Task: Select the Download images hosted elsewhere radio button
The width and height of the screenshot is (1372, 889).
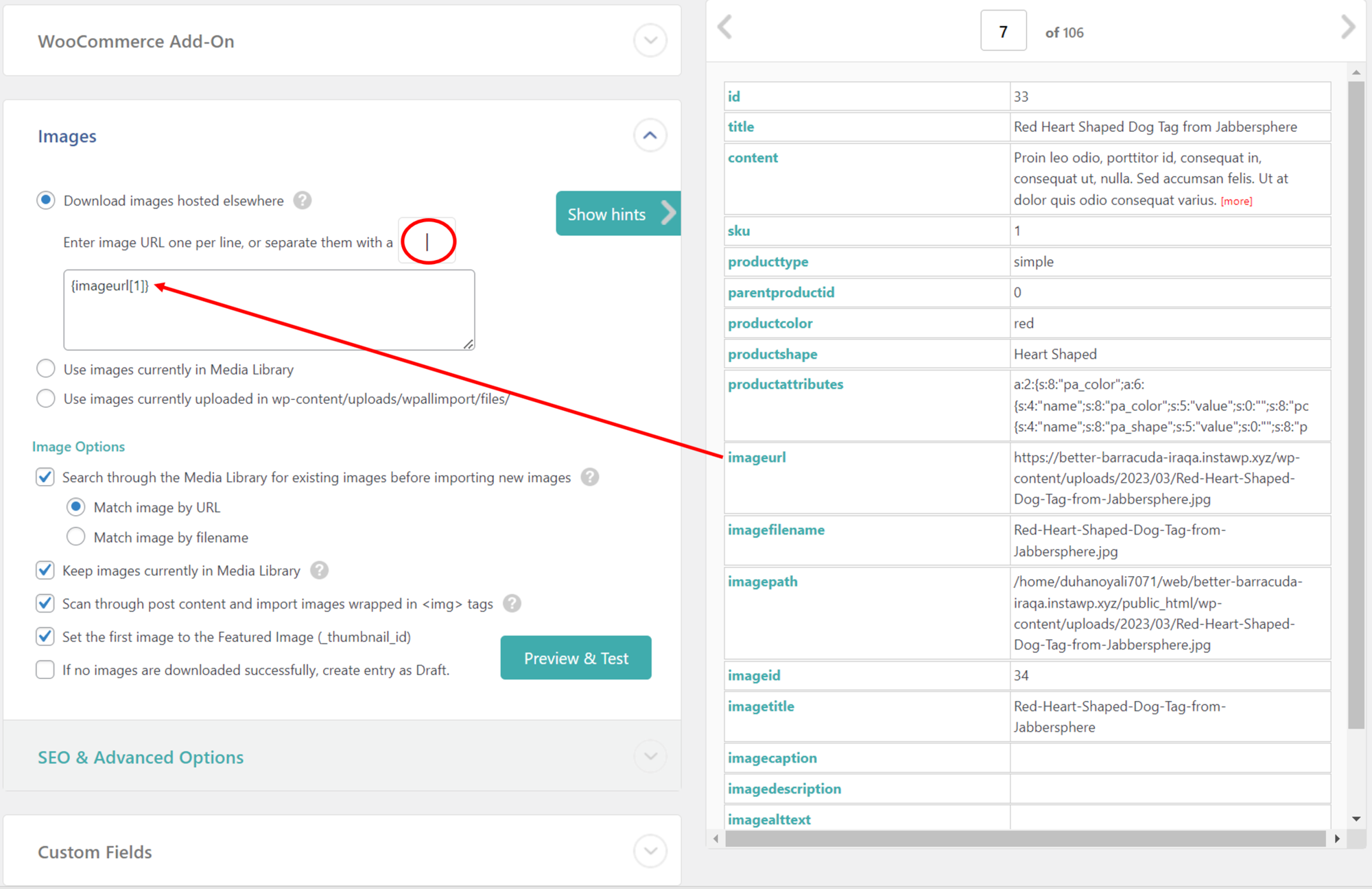Action: pos(46,200)
